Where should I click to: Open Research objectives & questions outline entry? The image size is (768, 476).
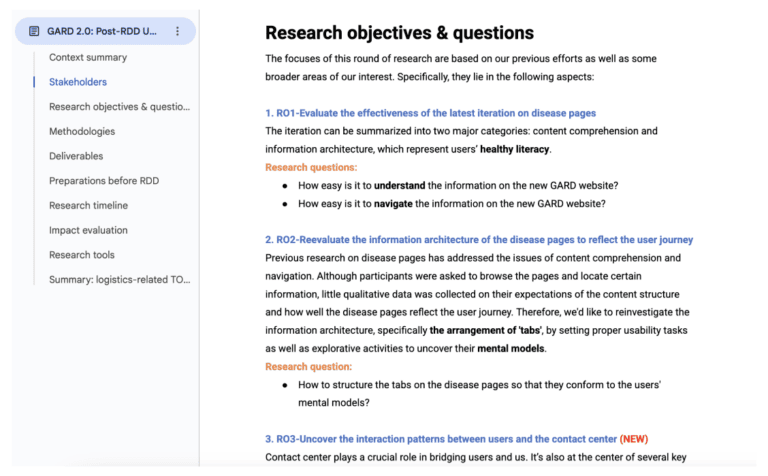click(119, 107)
